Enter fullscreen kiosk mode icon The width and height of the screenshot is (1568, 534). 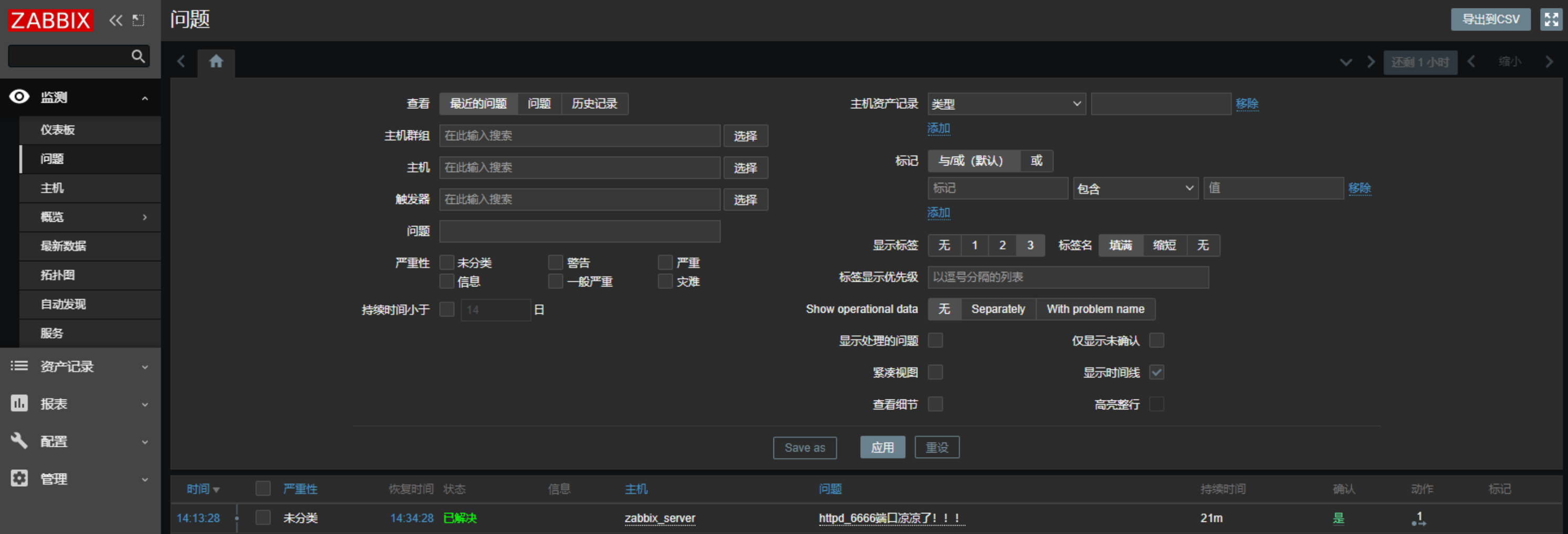click(1551, 19)
